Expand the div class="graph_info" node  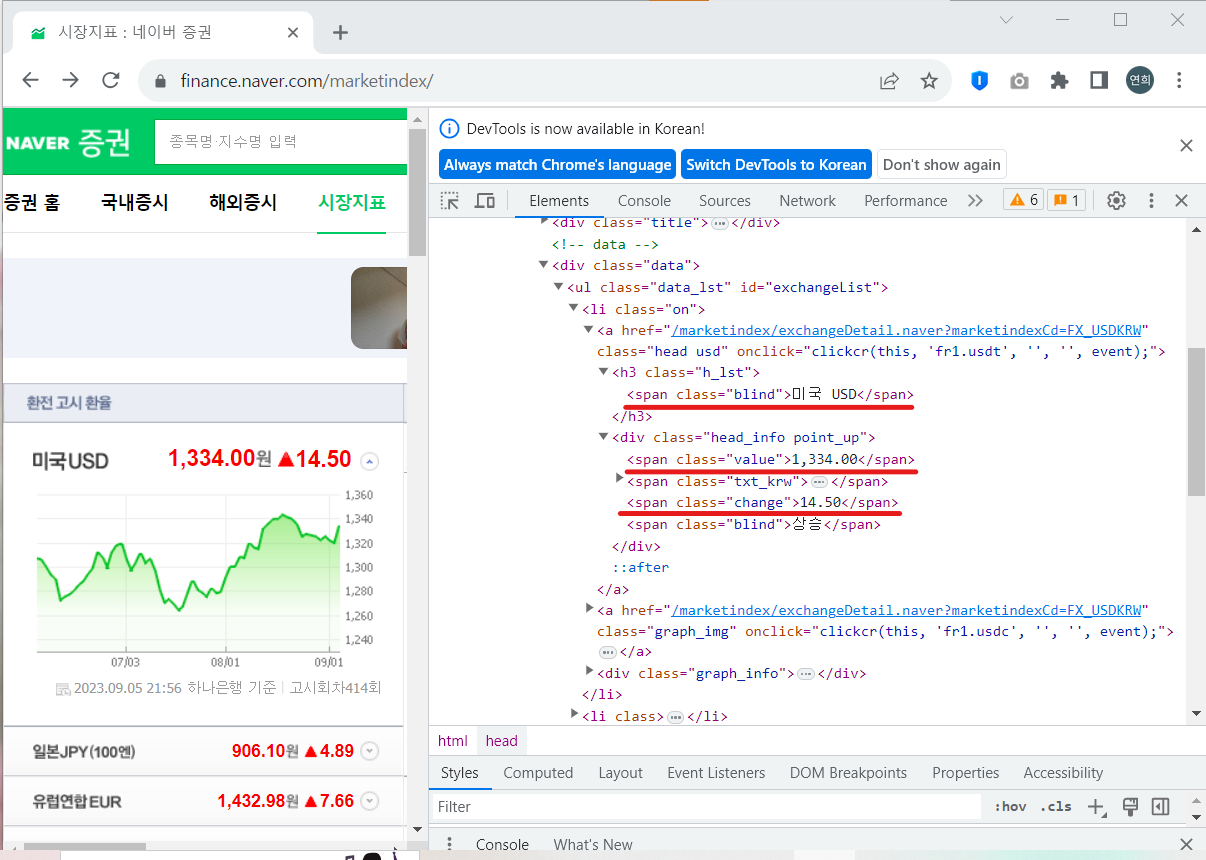pos(589,672)
